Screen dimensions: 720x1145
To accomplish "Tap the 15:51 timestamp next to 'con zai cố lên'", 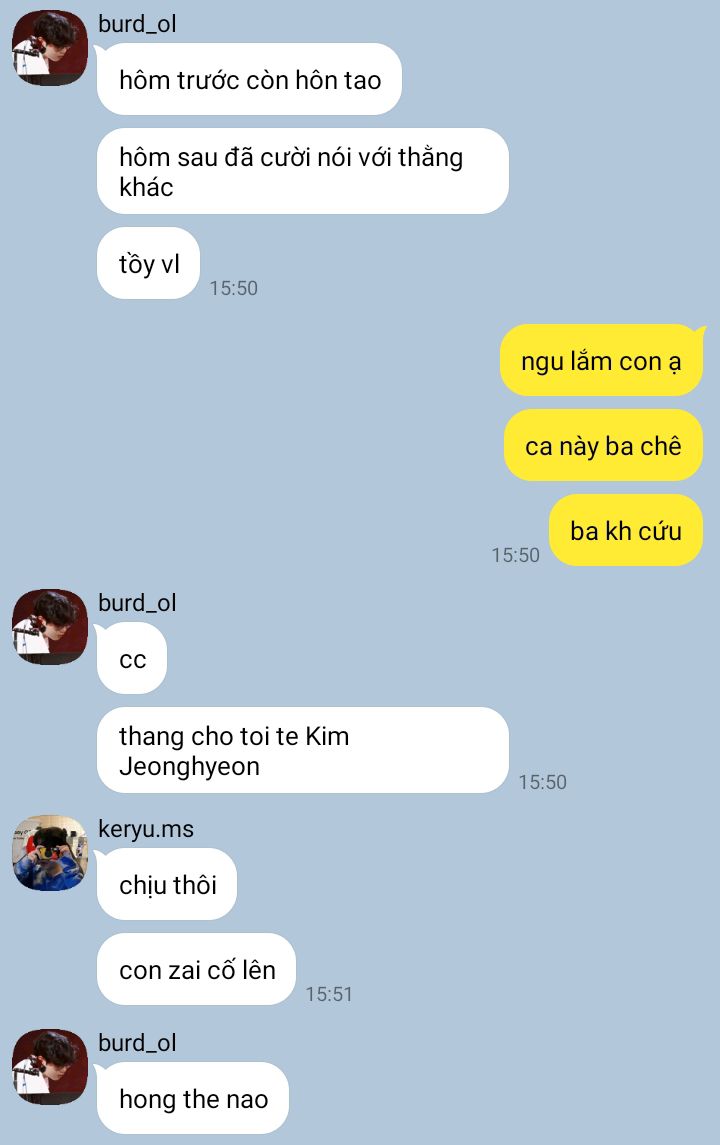I will coord(329,994).
